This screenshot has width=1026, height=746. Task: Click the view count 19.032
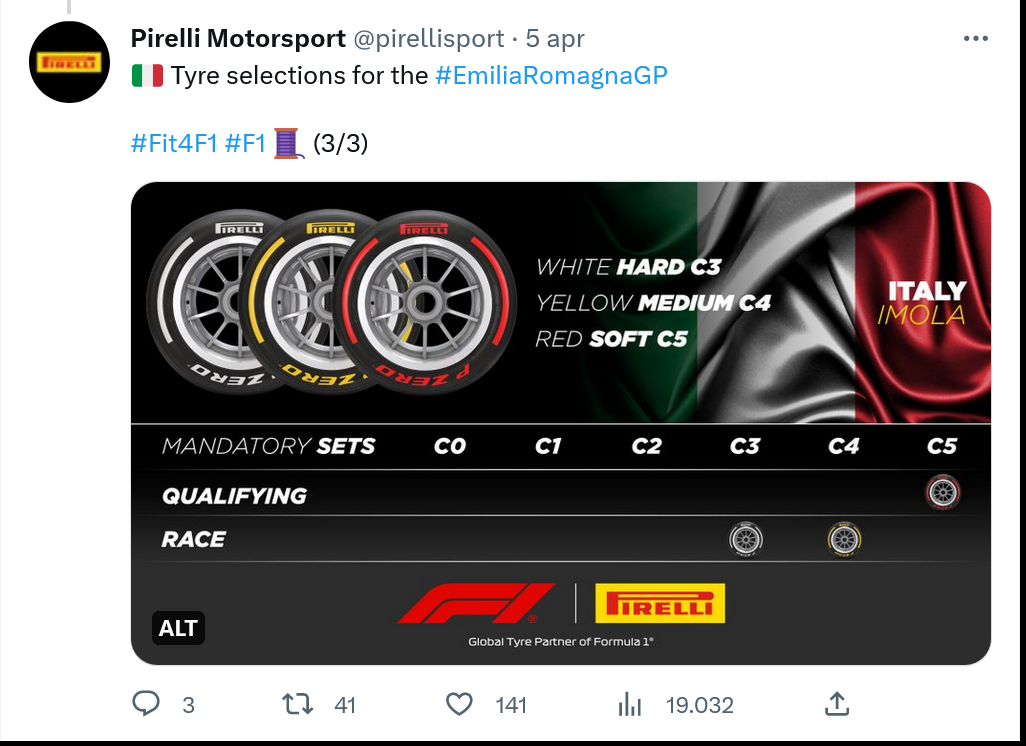click(x=699, y=705)
